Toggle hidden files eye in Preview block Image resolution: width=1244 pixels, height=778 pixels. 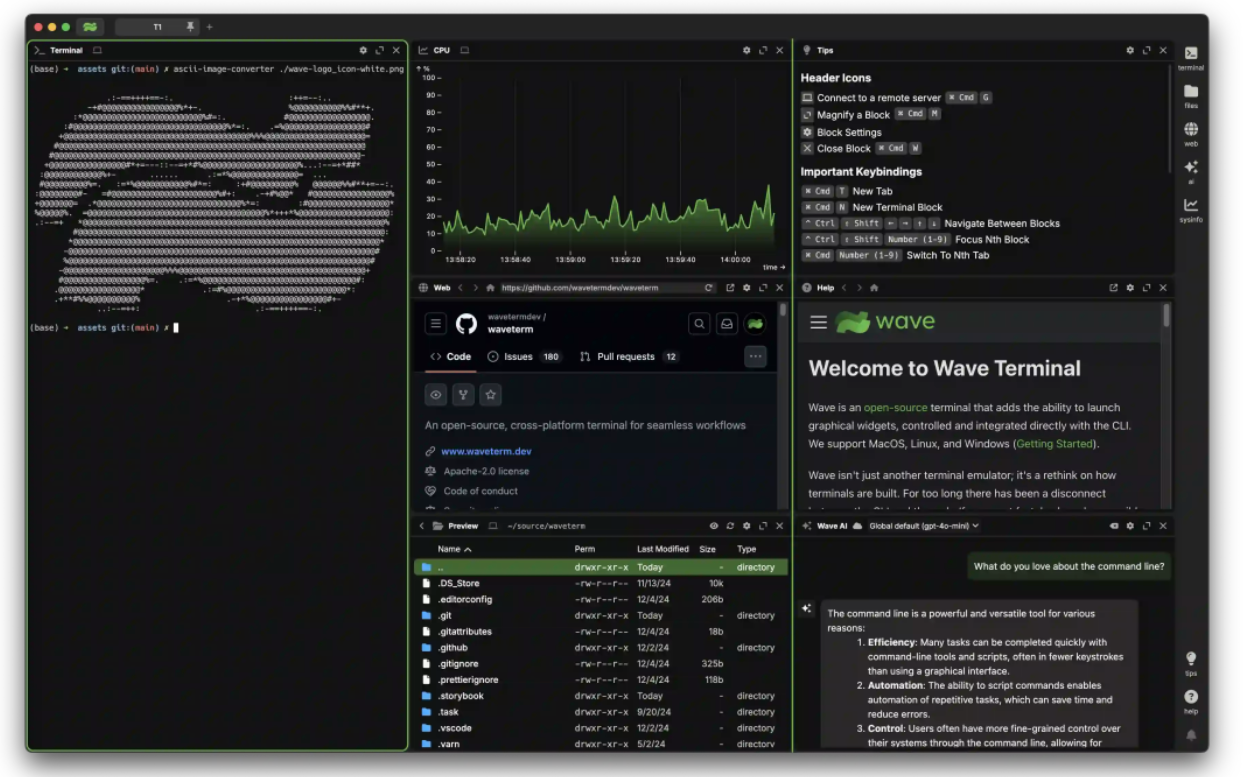tap(714, 526)
